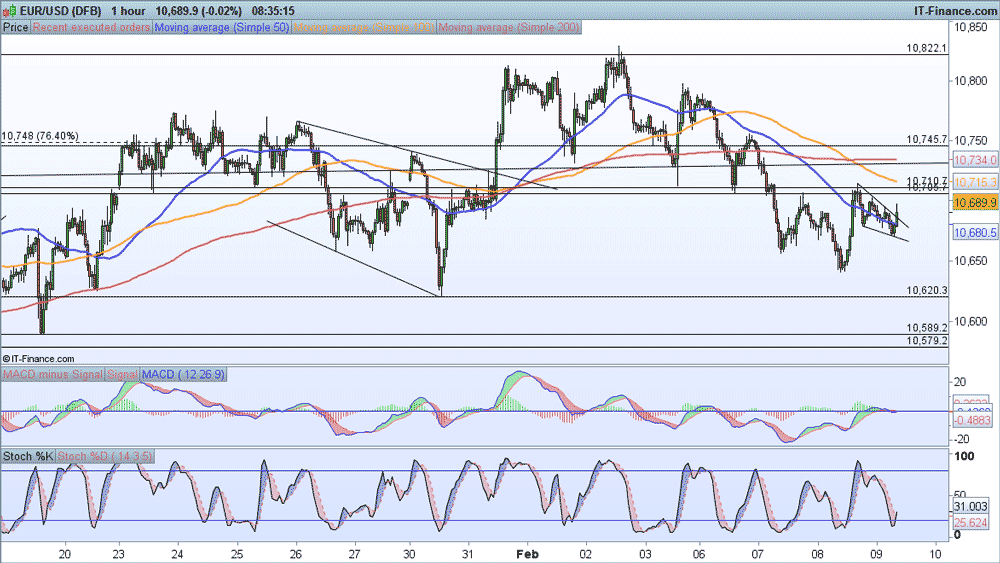Click the 10,600 price axis label
The image size is (1000, 563).
point(971,321)
